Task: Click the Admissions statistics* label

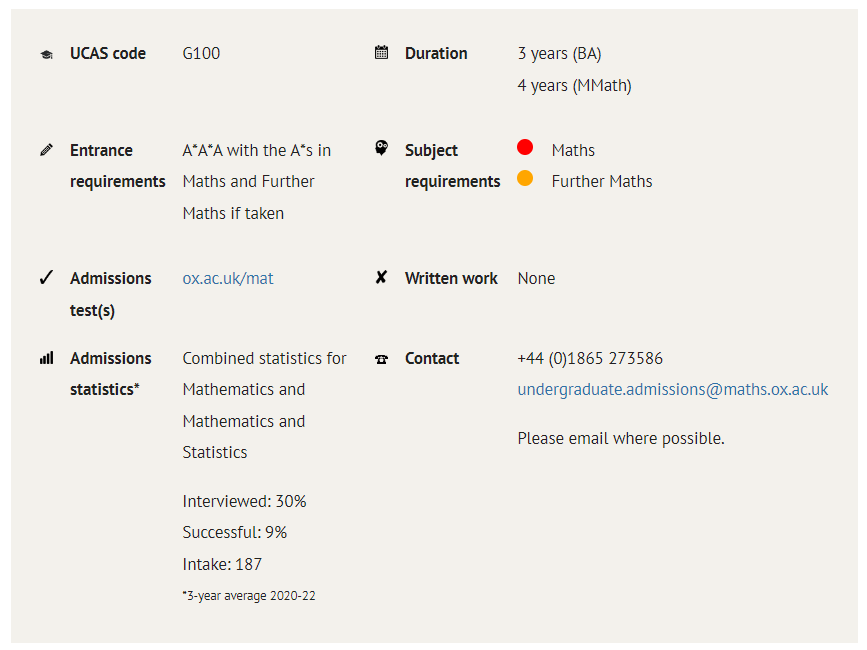Action: [111, 374]
